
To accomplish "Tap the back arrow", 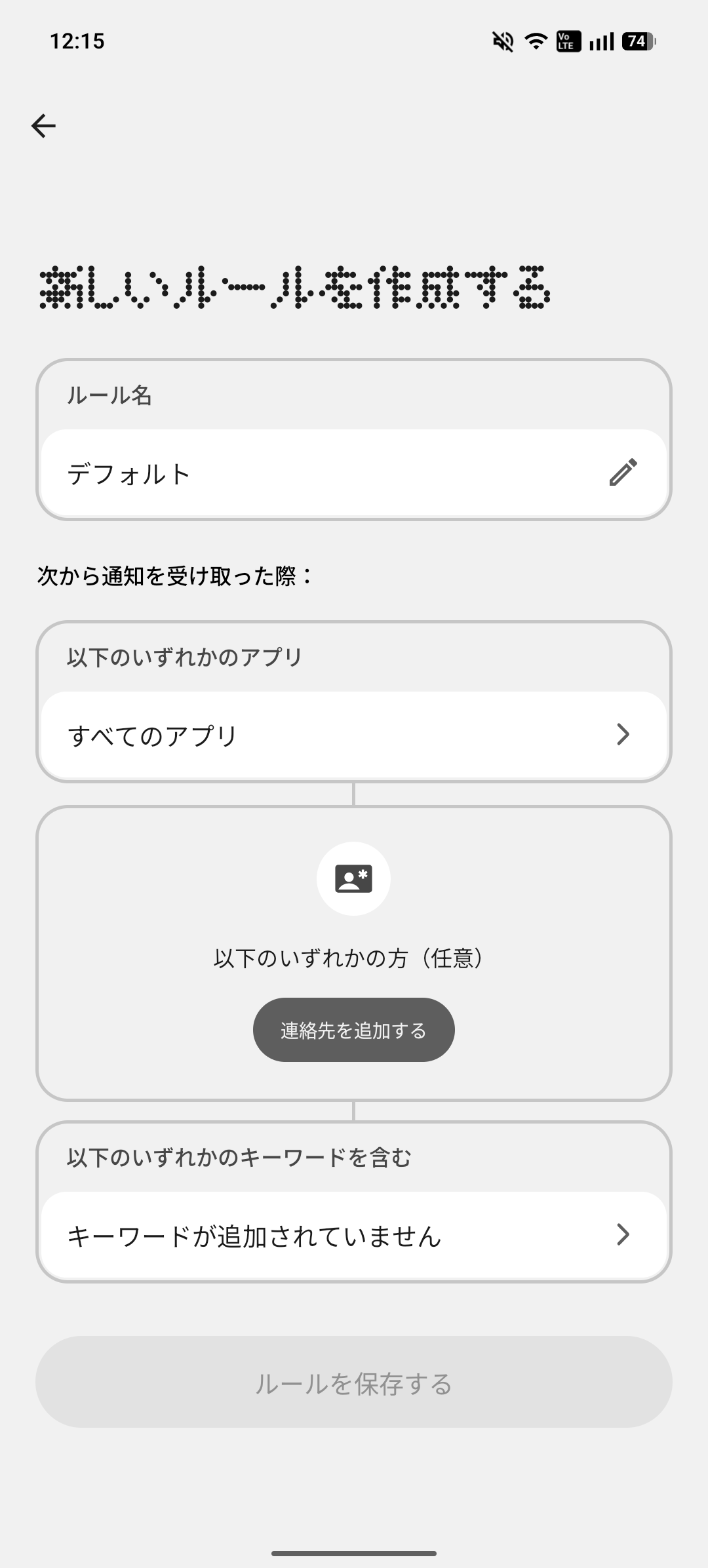I will click(x=43, y=125).
